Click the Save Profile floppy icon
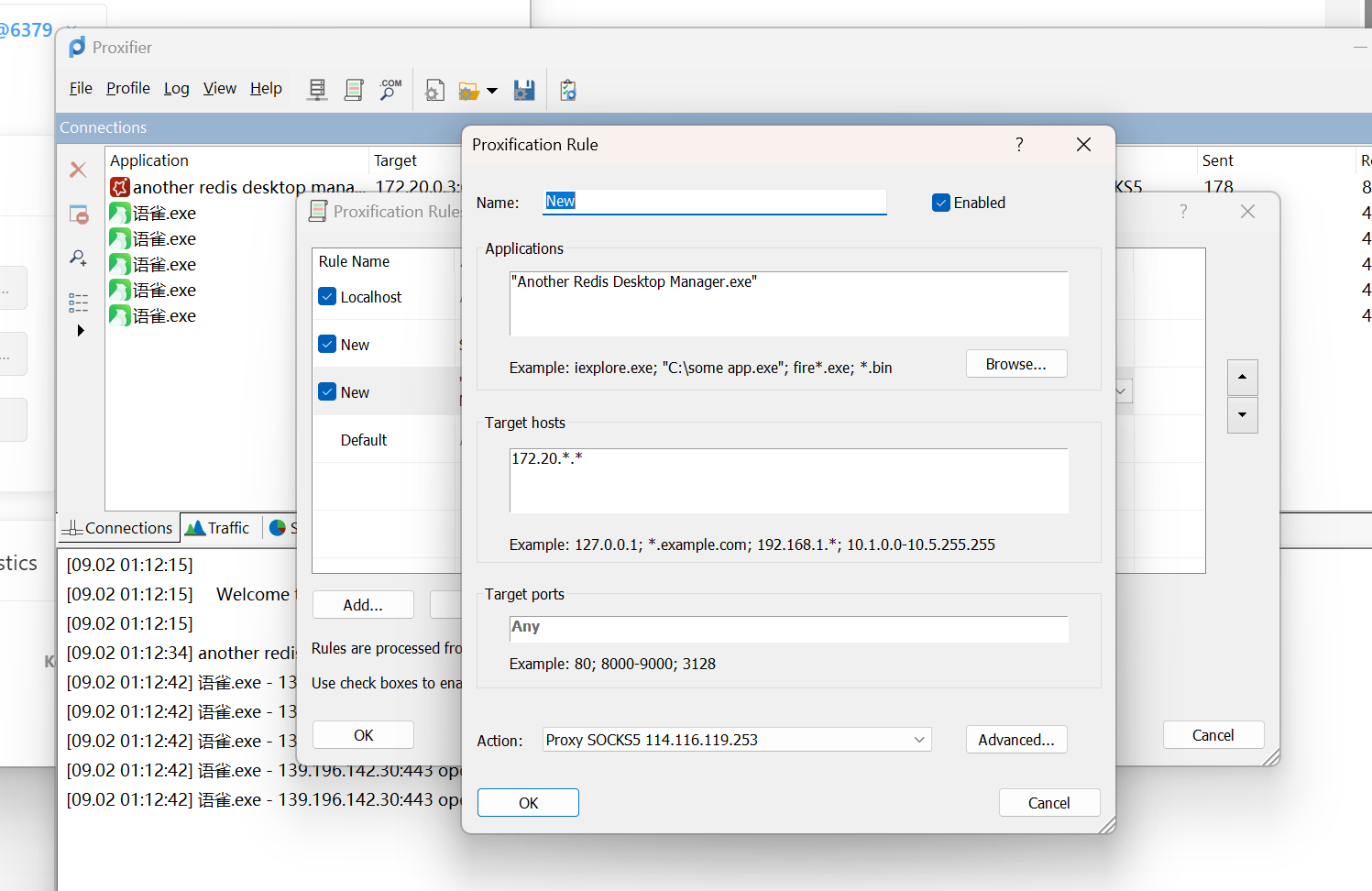The image size is (1372, 891). 524,90
